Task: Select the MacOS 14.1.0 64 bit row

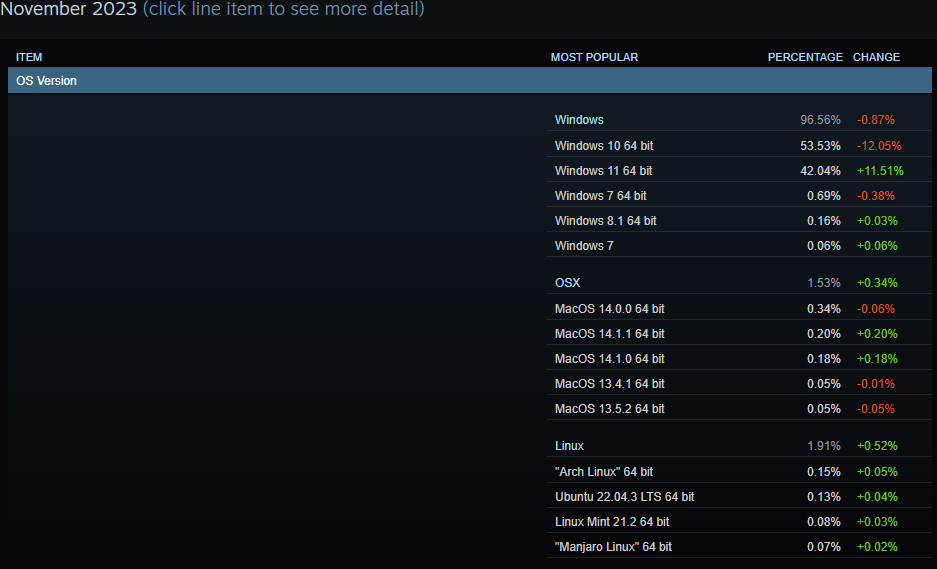Action: [610, 359]
